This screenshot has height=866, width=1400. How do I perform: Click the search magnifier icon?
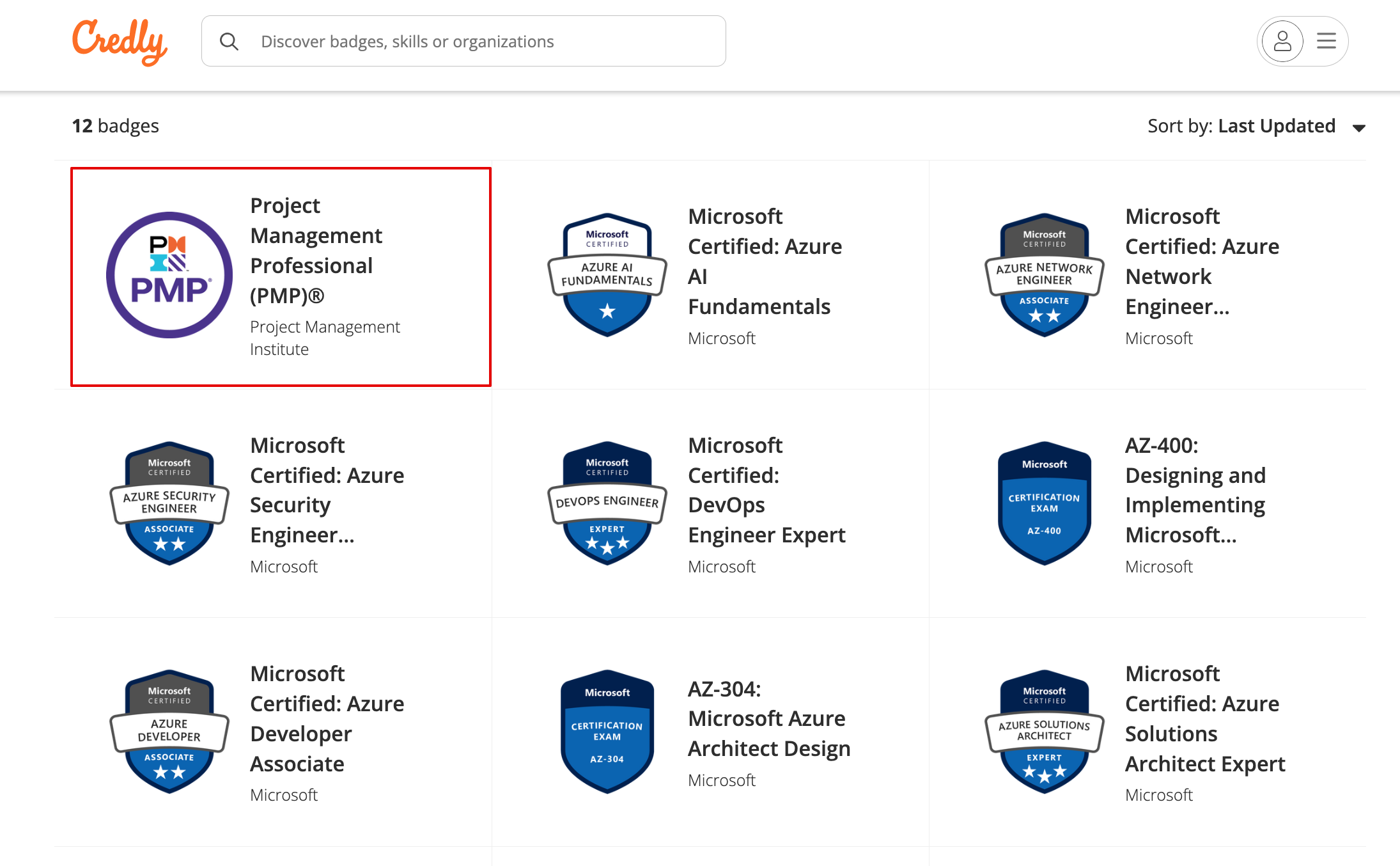point(229,42)
